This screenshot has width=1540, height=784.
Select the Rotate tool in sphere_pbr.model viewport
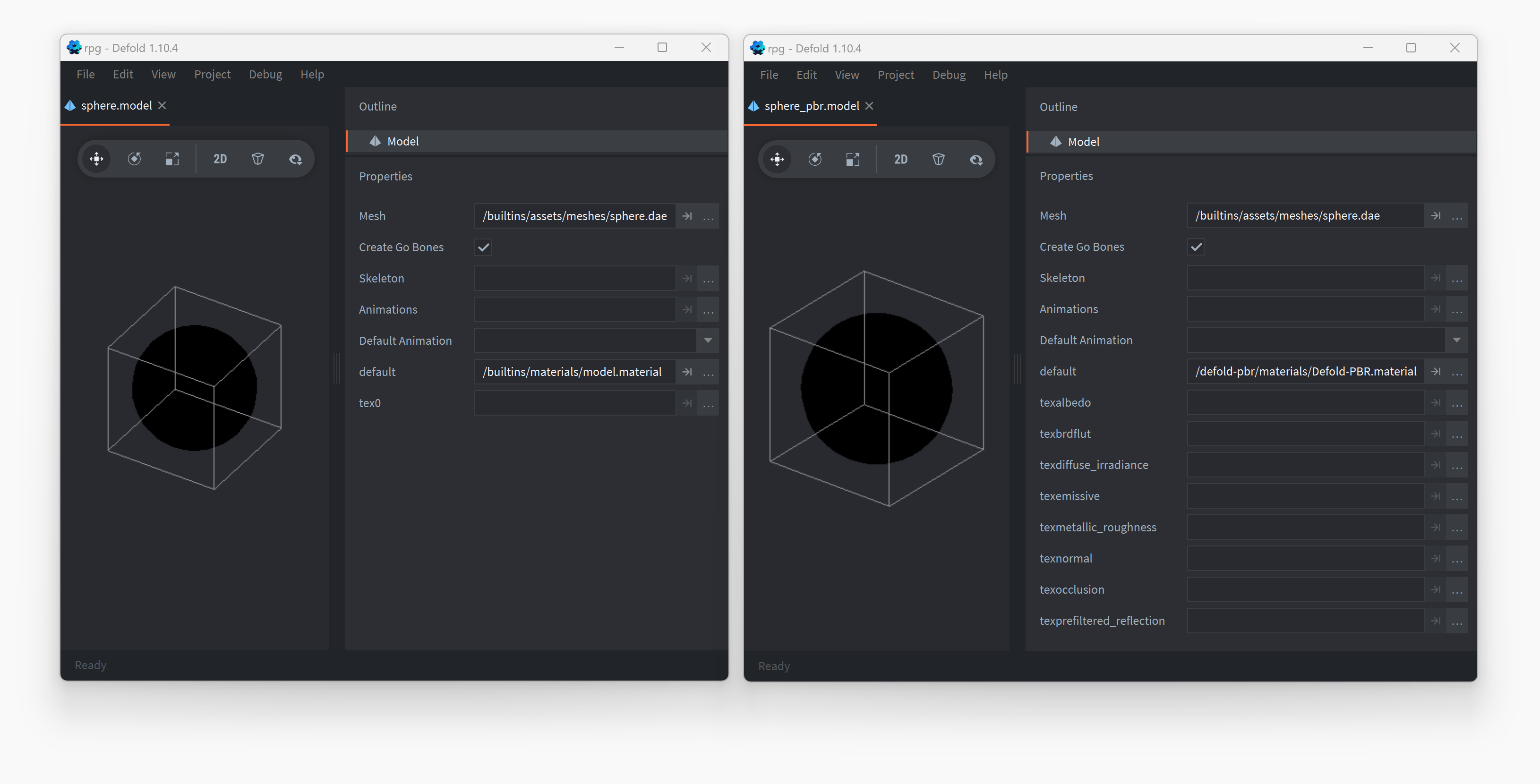click(x=815, y=160)
